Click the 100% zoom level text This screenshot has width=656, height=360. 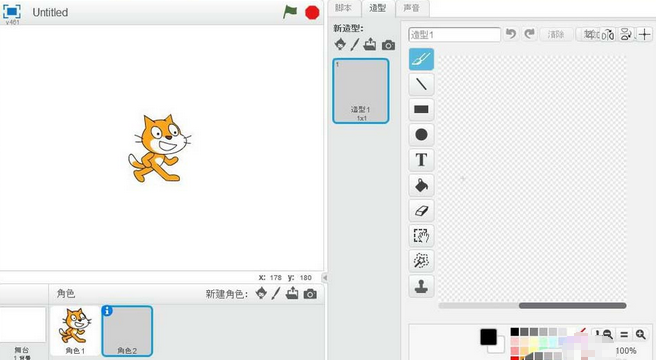[x=626, y=350]
